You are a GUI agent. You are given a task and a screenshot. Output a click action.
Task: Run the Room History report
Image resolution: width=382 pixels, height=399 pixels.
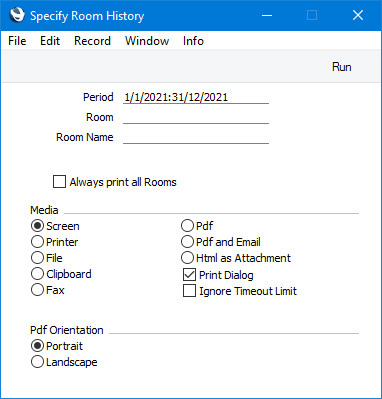pyautogui.click(x=342, y=67)
